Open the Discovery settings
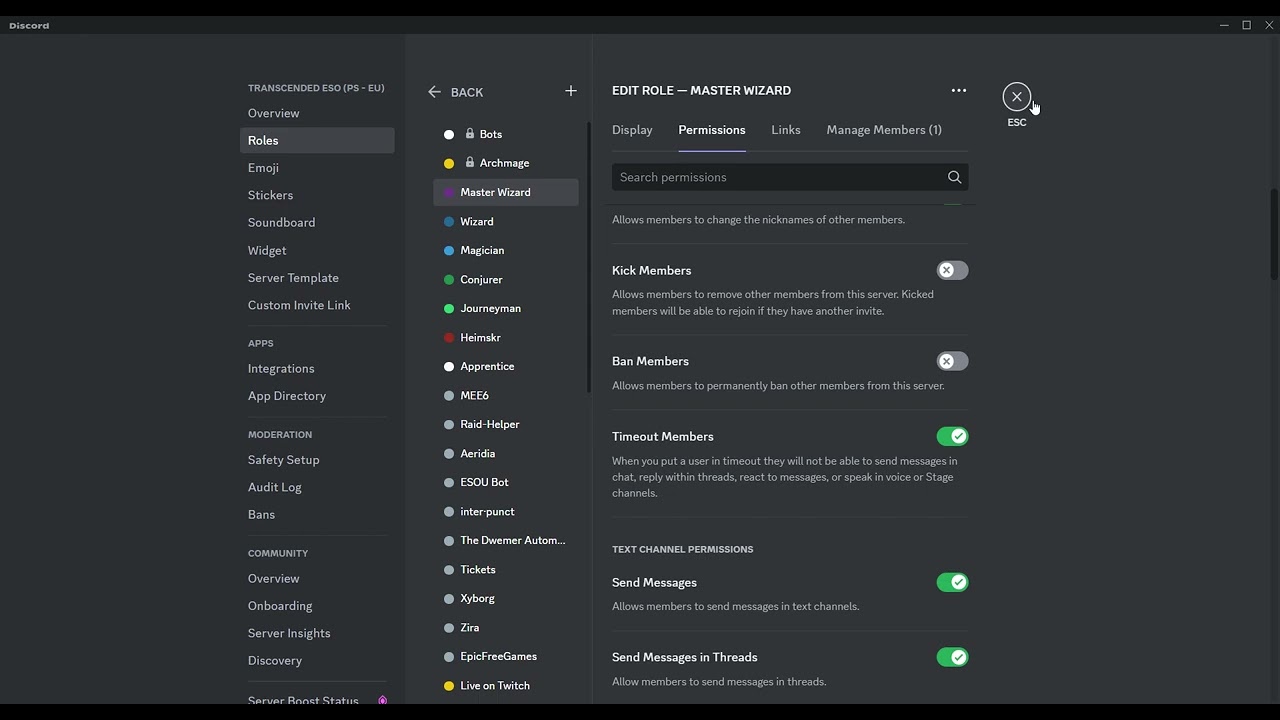 [x=317, y=660]
